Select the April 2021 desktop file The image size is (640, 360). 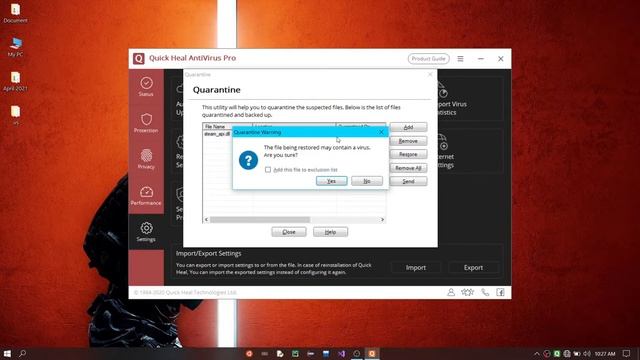(16, 81)
